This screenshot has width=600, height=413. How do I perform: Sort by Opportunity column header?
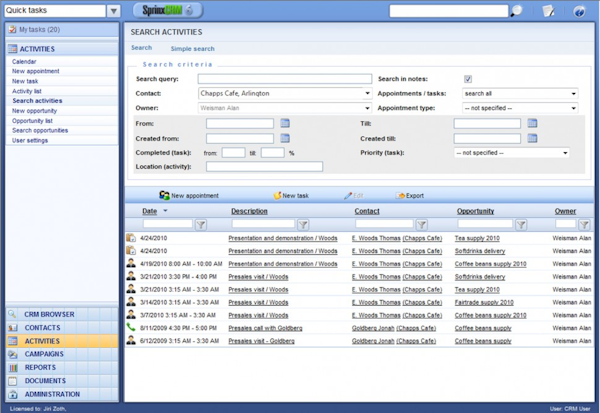475,211
